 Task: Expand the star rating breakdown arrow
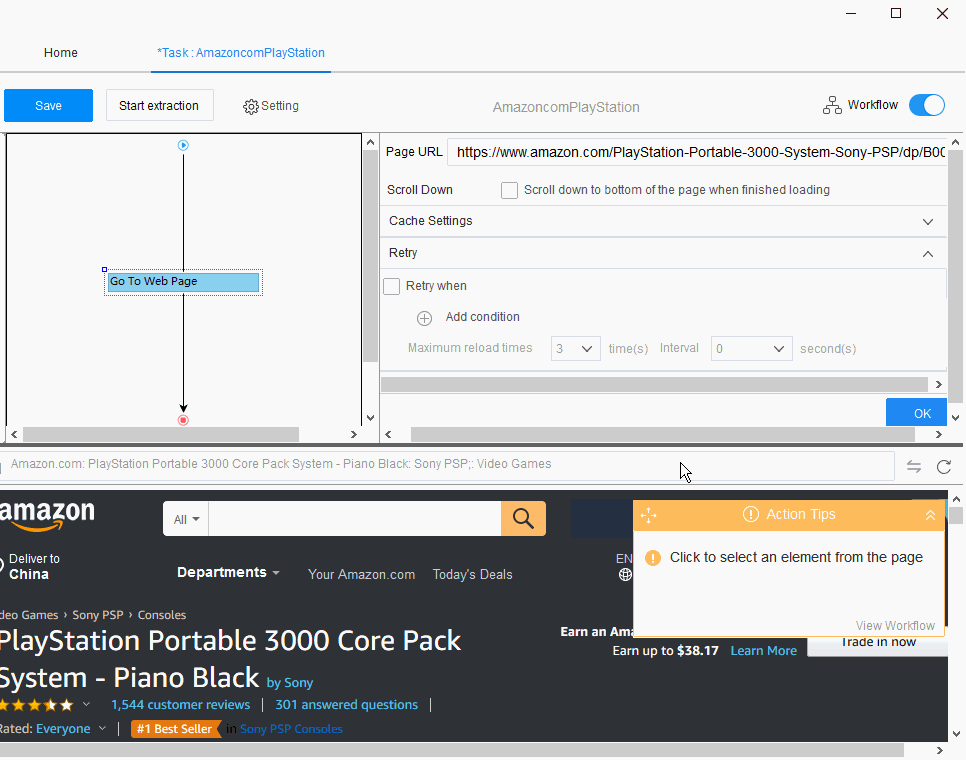tap(86, 704)
